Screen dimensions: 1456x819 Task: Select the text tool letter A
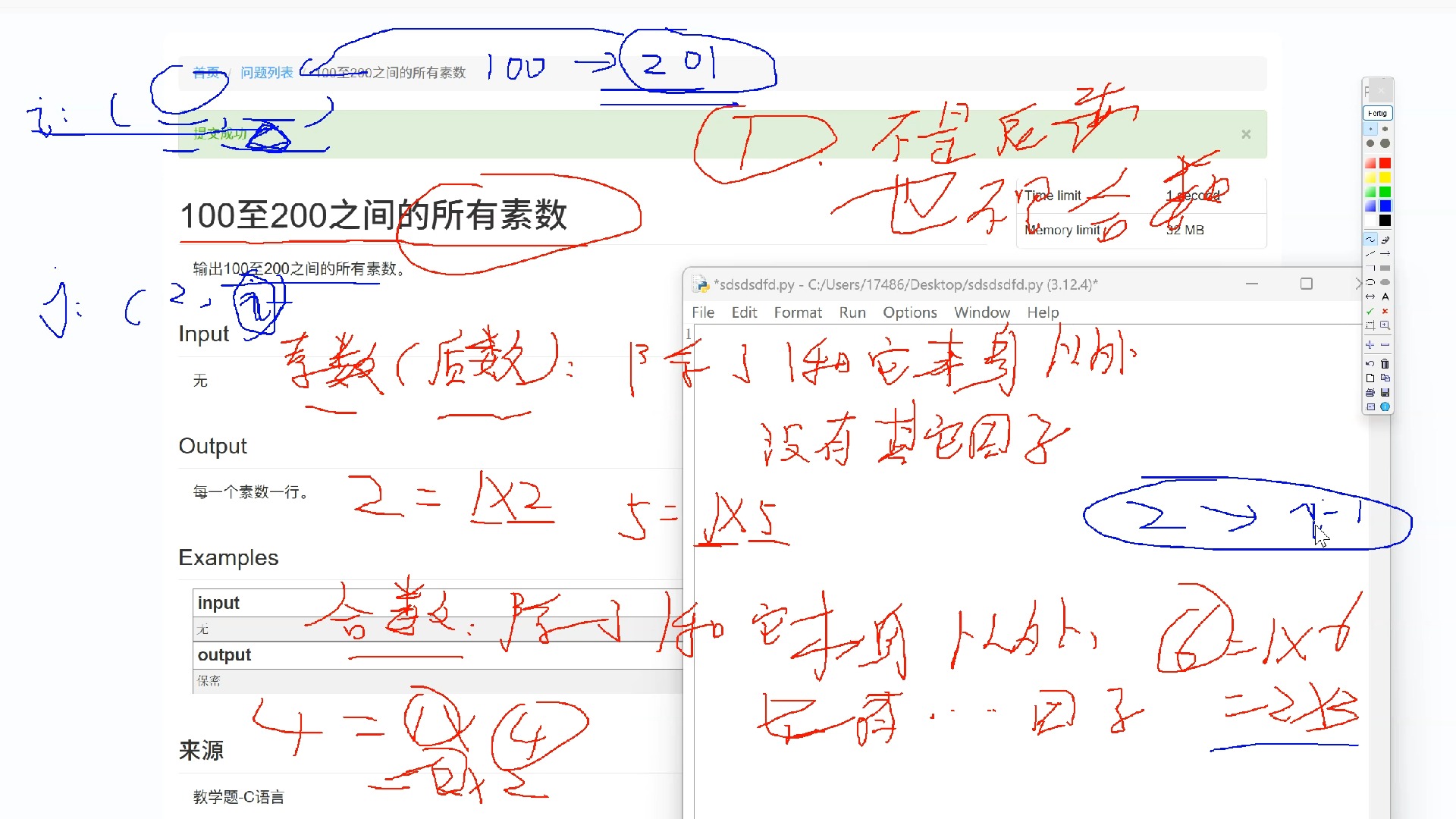(x=1385, y=297)
